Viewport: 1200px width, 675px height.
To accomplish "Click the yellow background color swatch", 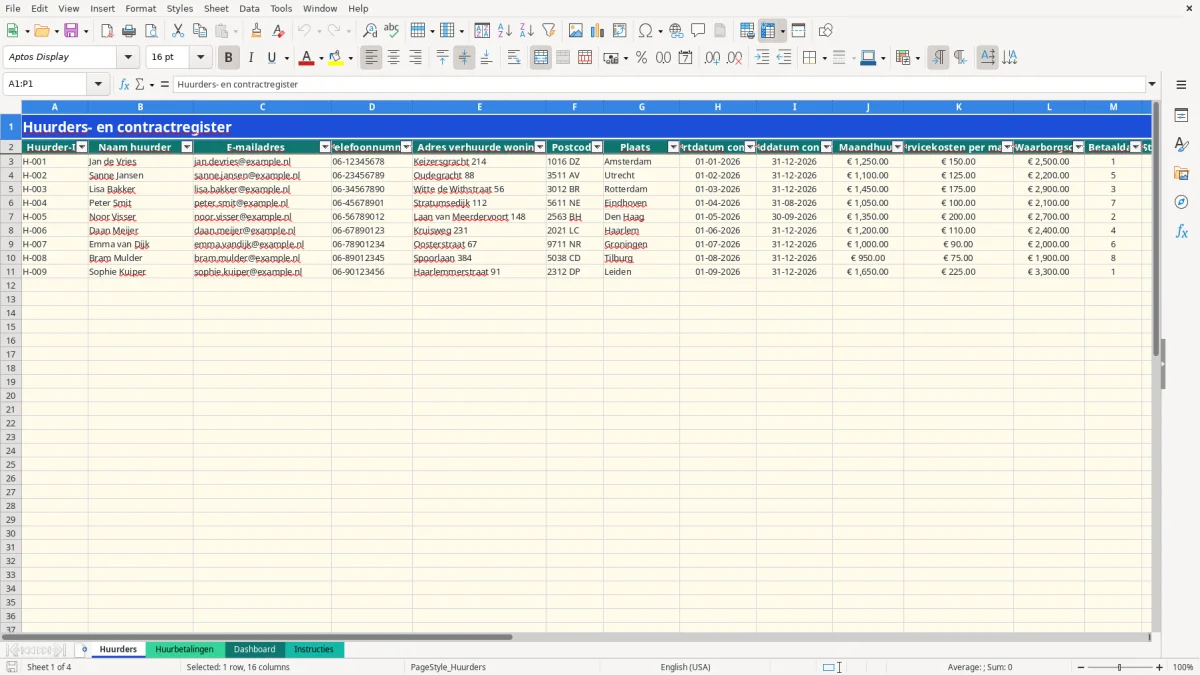I will pos(336,58).
